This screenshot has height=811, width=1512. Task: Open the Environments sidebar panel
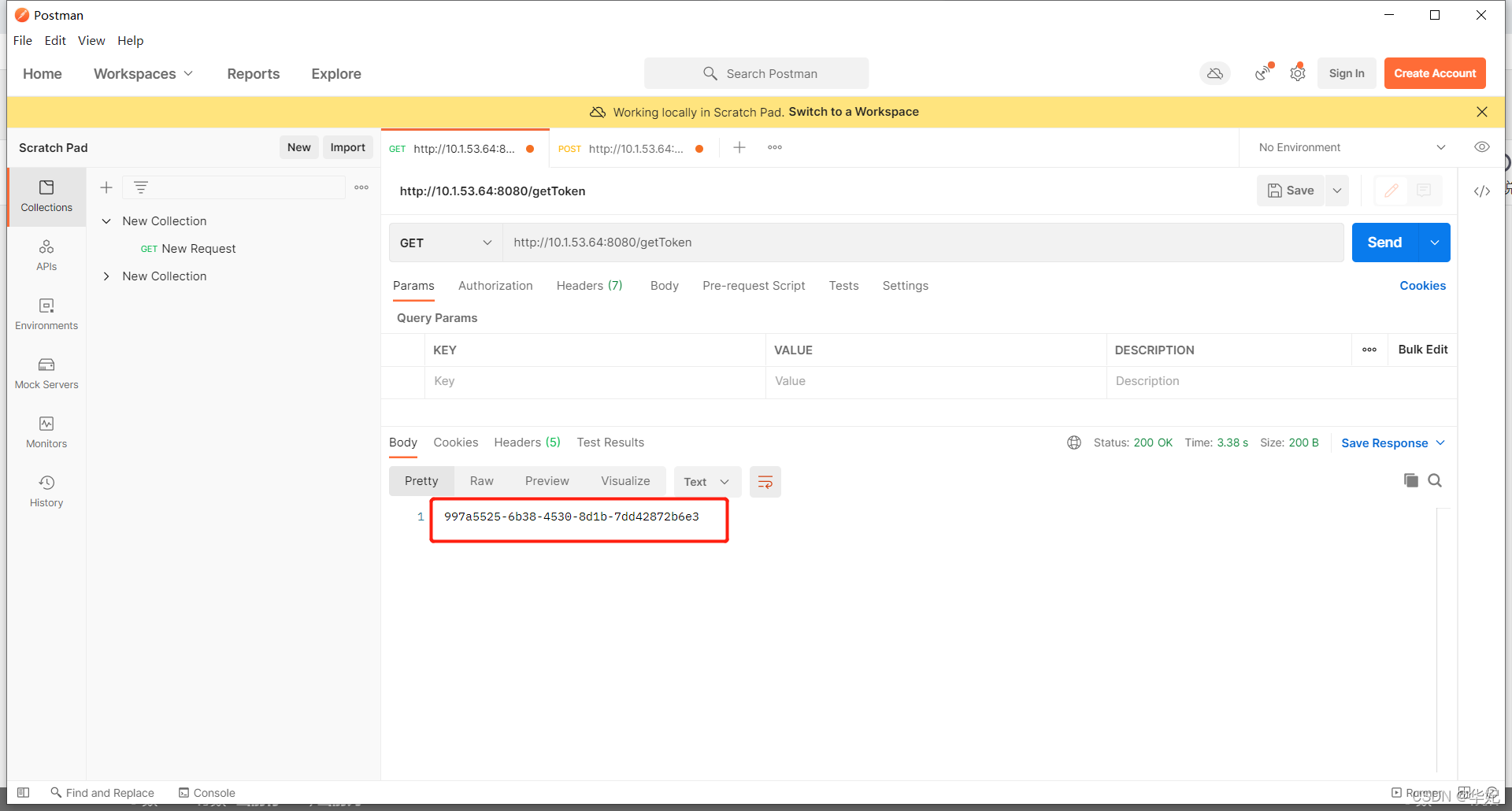pos(46,314)
